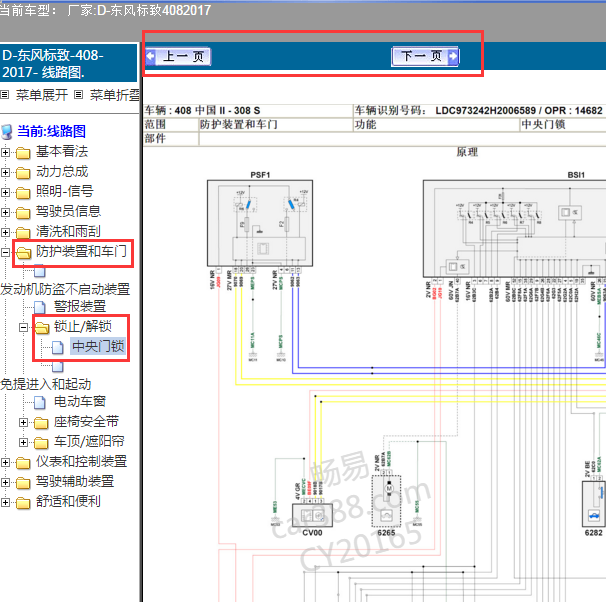Open the 驾驶辅助装置 tree item
The image size is (606, 602).
75,481
